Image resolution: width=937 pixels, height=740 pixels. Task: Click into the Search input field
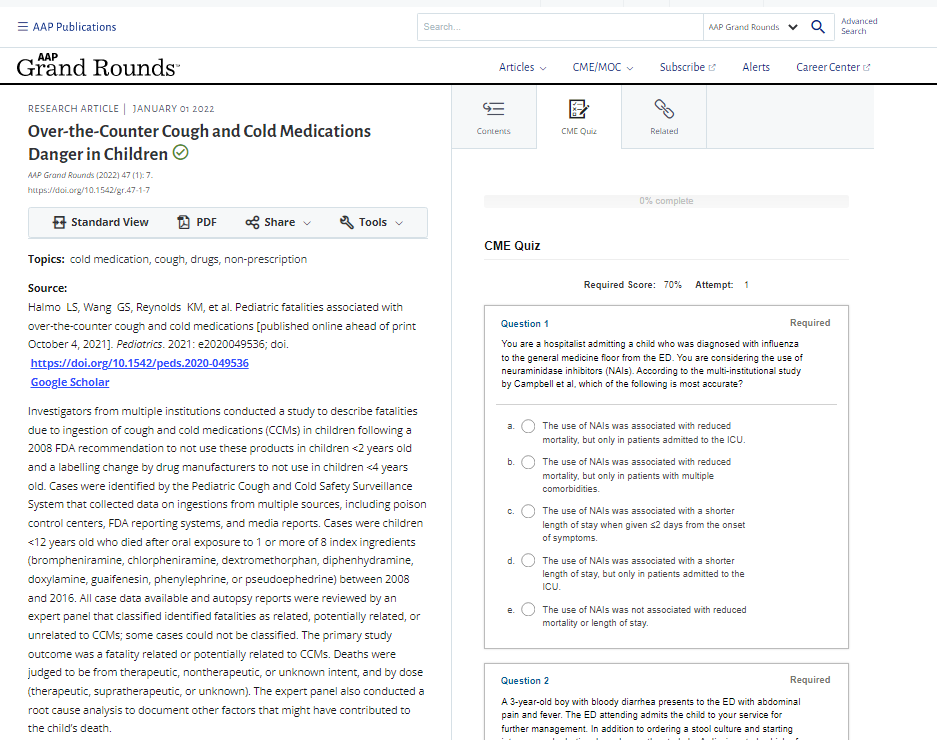pyautogui.click(x=560, y=27)
